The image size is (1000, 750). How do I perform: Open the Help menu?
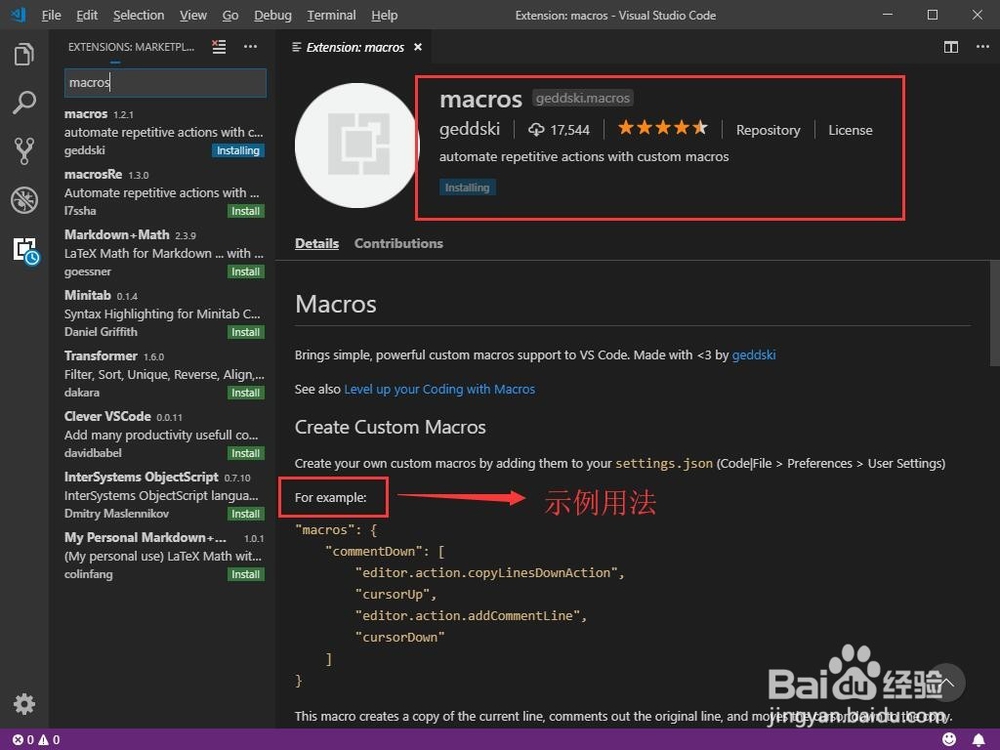(385, 15)
